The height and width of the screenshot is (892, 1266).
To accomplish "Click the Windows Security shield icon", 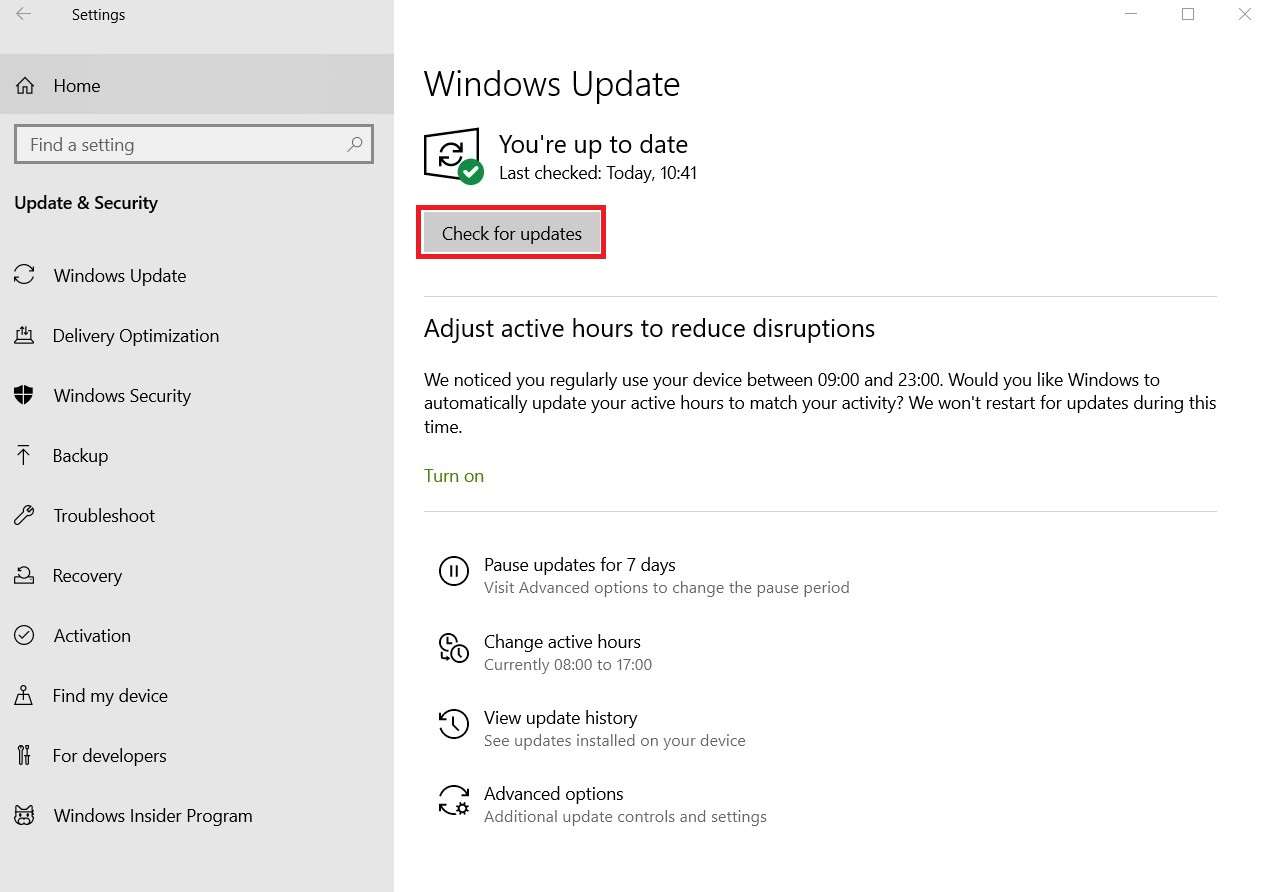I will (x=24, y=395).
